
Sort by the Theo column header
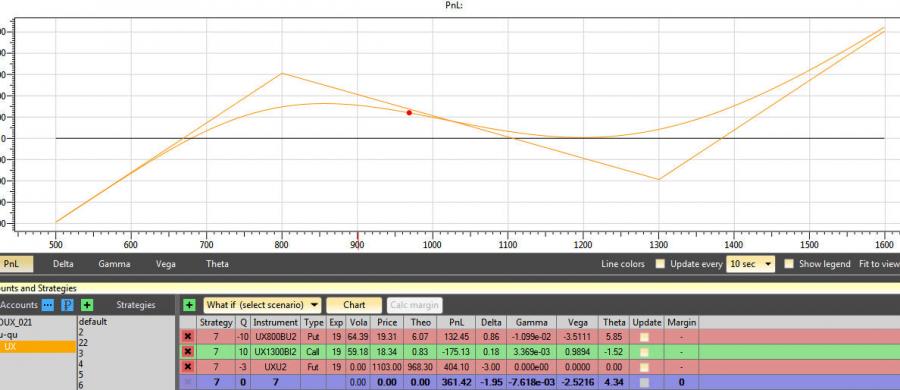[420, 323]
